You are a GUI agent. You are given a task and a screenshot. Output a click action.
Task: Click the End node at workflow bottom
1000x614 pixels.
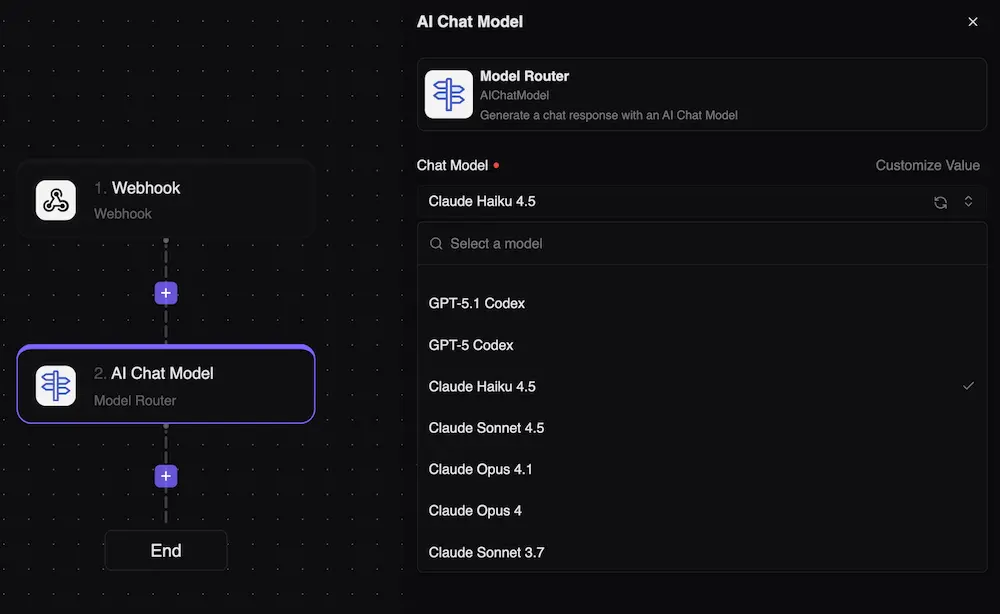pyautogui.click(x=165, y=550)
